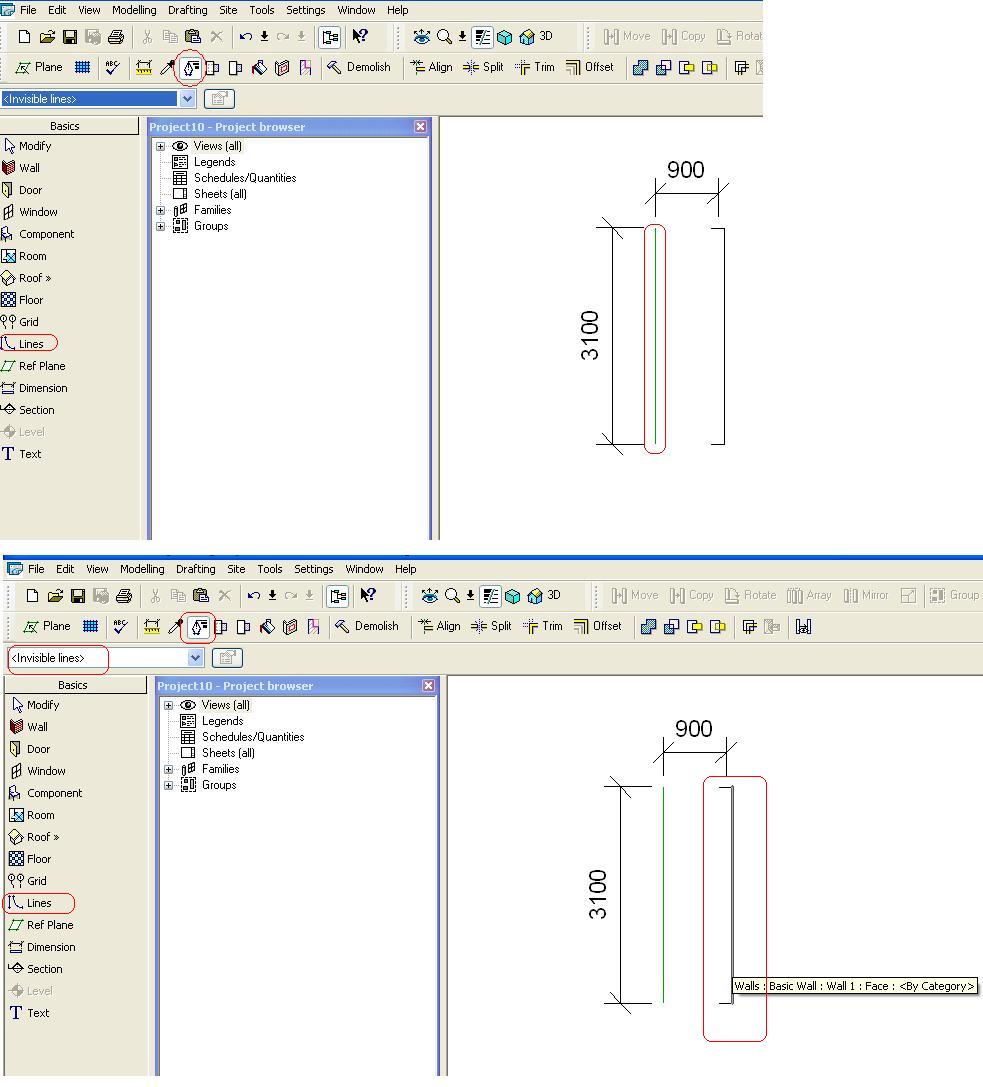Screen dimensions: 983x1087
Task: Expand Views (all) in the upper Project browser
Action: pyautogui.click(x=160, y=146)
